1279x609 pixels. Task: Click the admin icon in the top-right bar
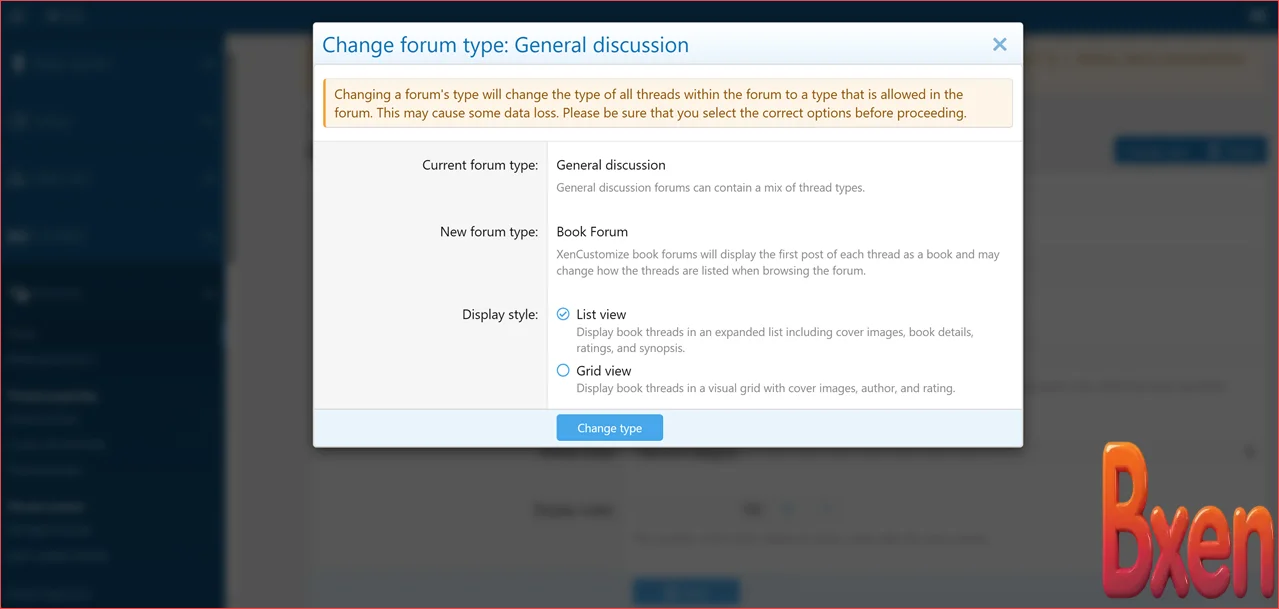(1257, 15)
